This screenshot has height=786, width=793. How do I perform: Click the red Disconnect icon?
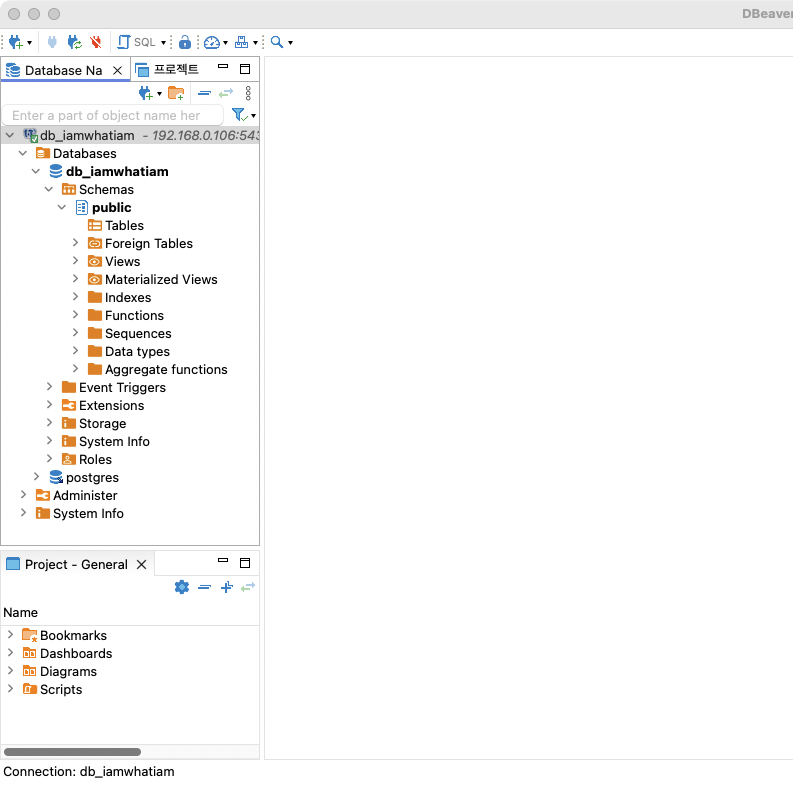[96, 42]
